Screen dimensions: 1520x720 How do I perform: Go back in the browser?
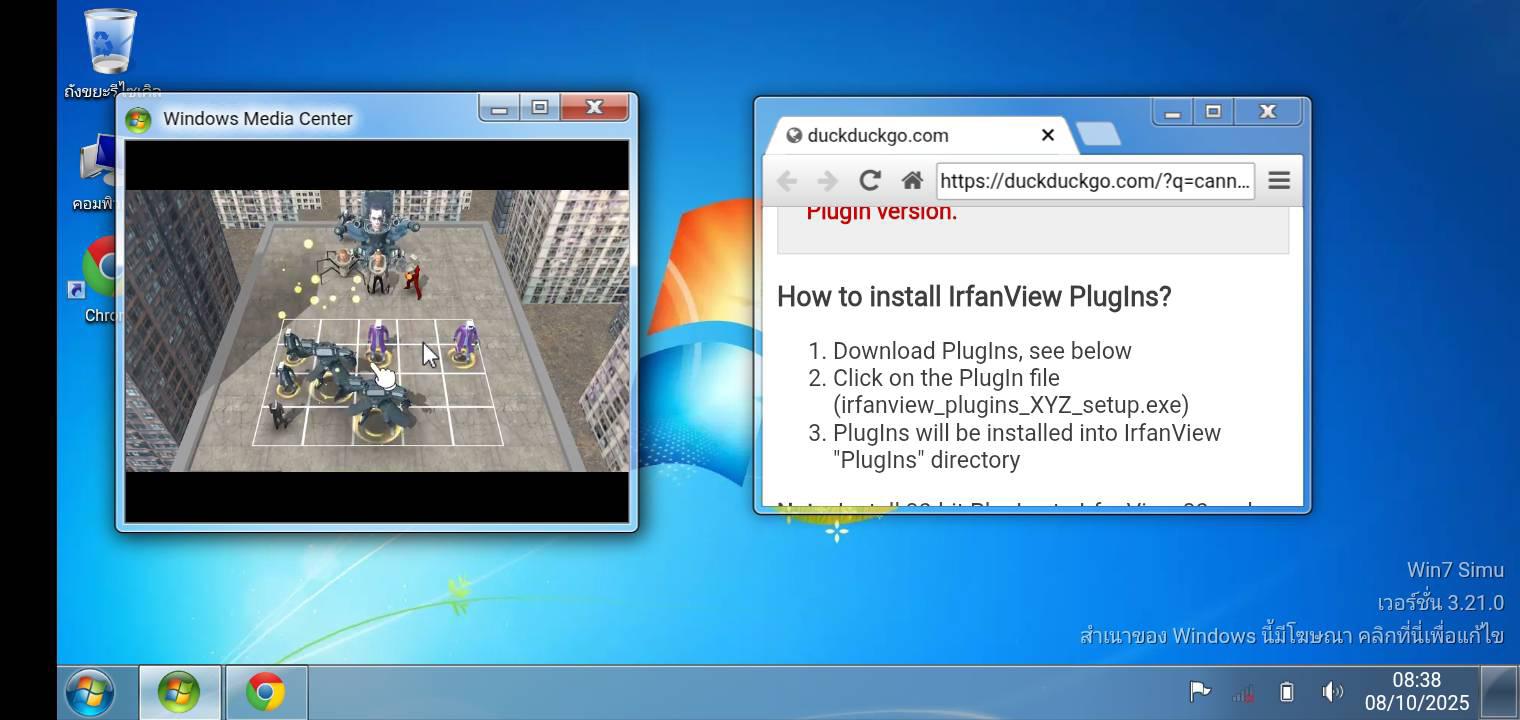(x=787, y=180)
